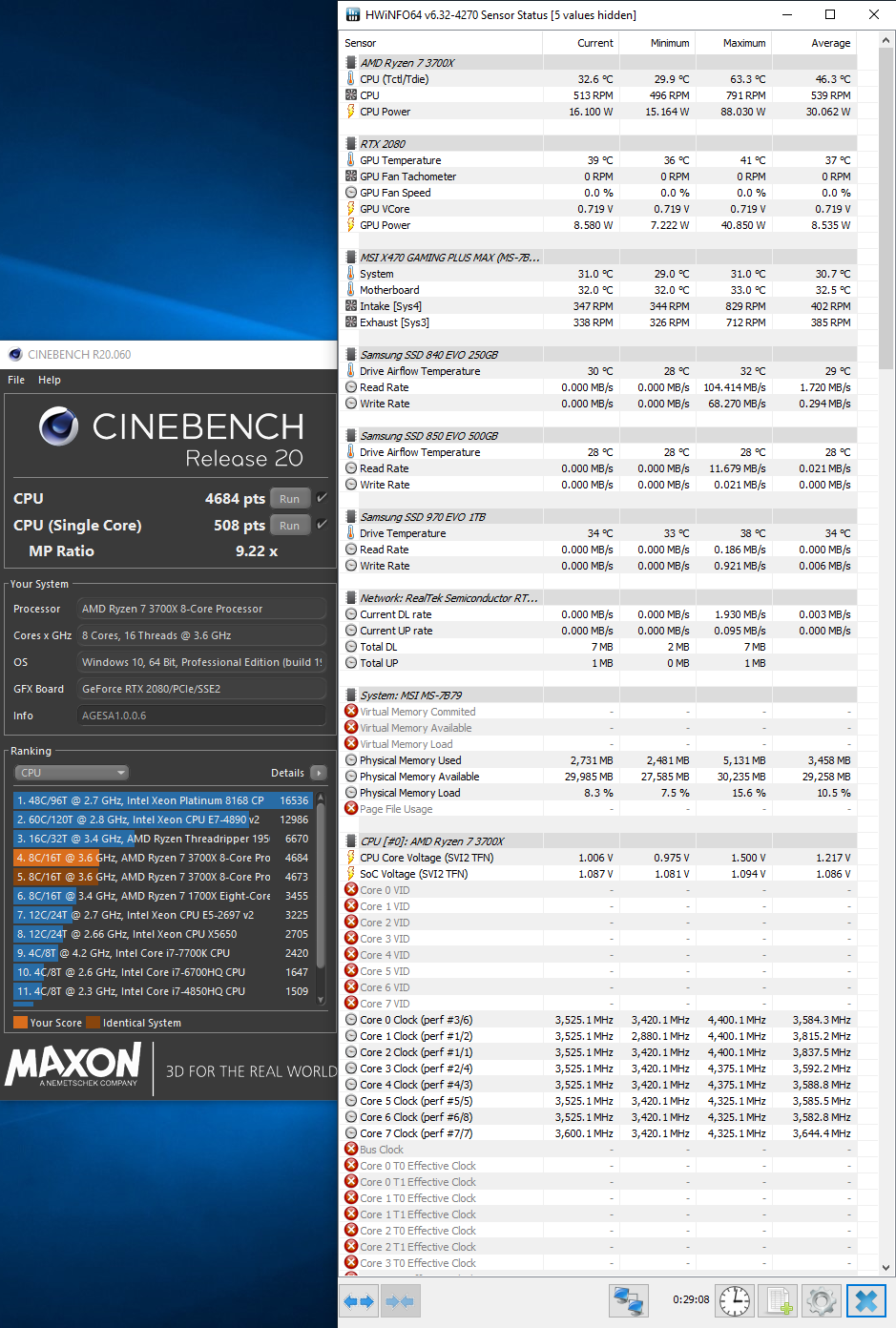This screenshot has height=1328, width=896.
Task: Click the Info field showing AGESA1.0.0.6
Action: click(x=201, y=716)
